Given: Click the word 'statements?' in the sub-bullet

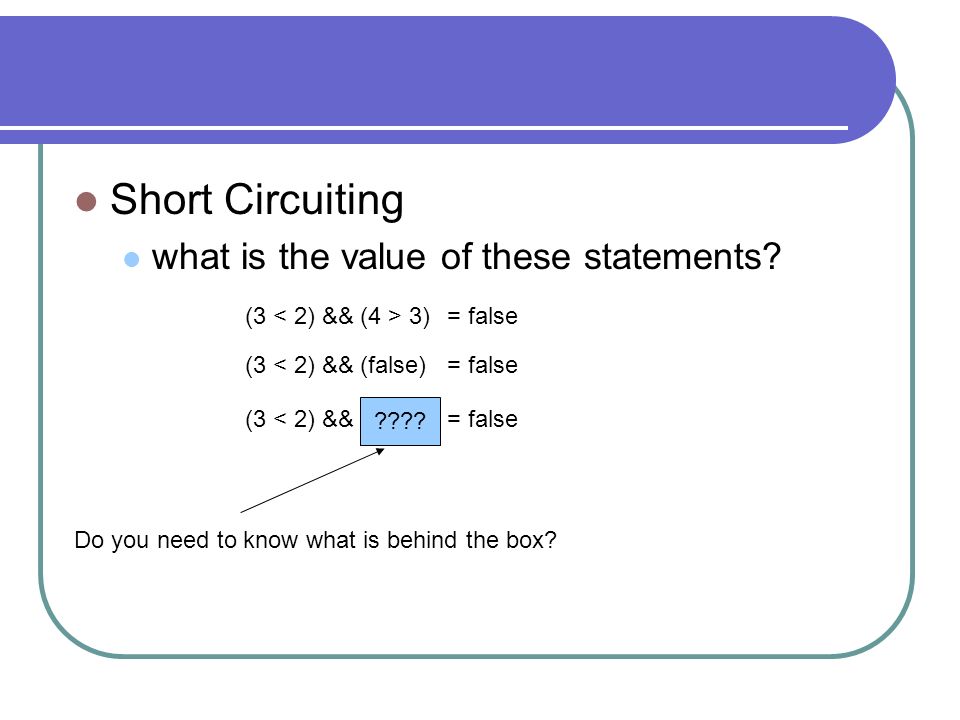Looking at the screenshot, I should coord(683,257).
